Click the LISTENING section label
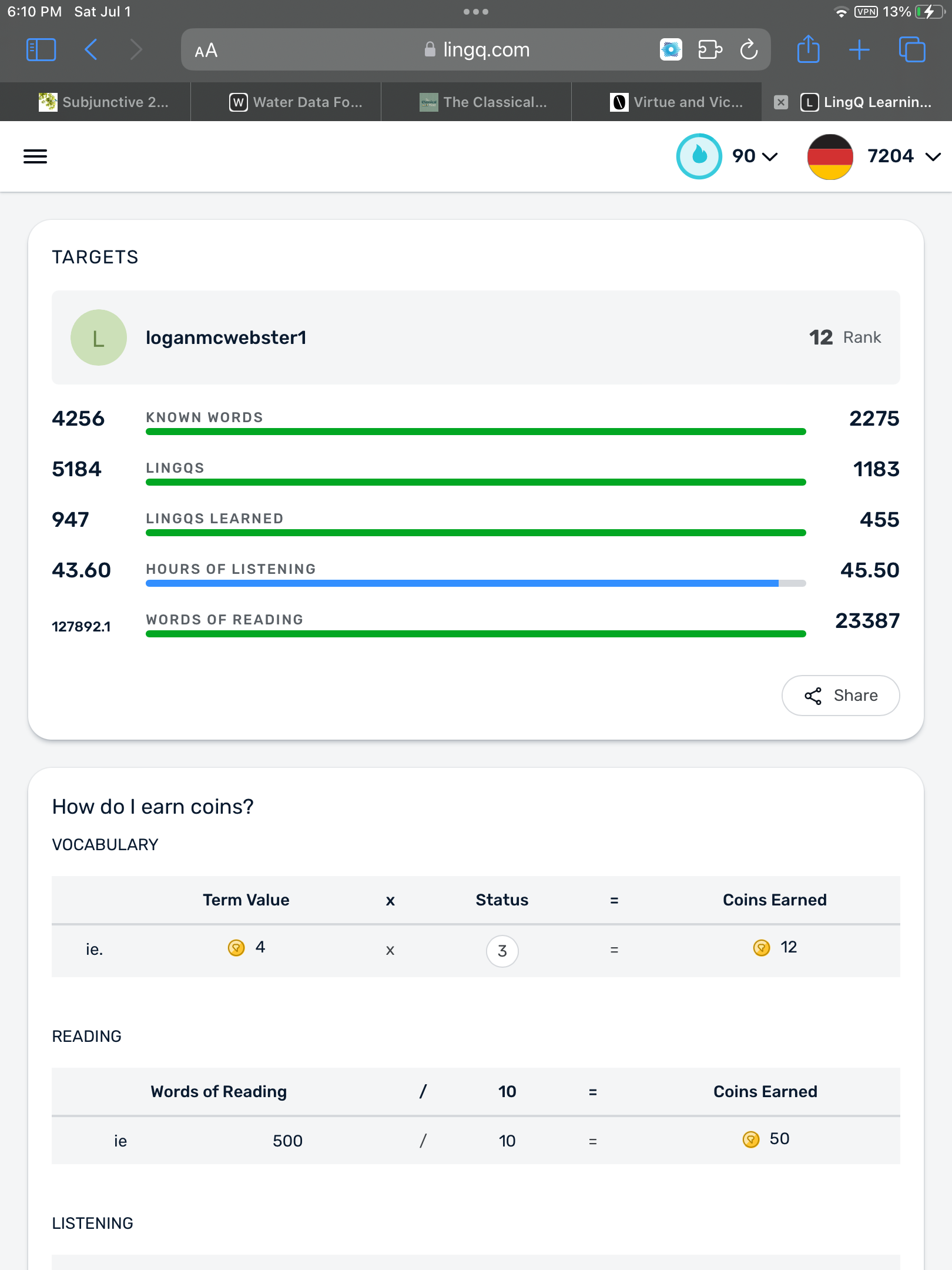 click(93, 1224)
